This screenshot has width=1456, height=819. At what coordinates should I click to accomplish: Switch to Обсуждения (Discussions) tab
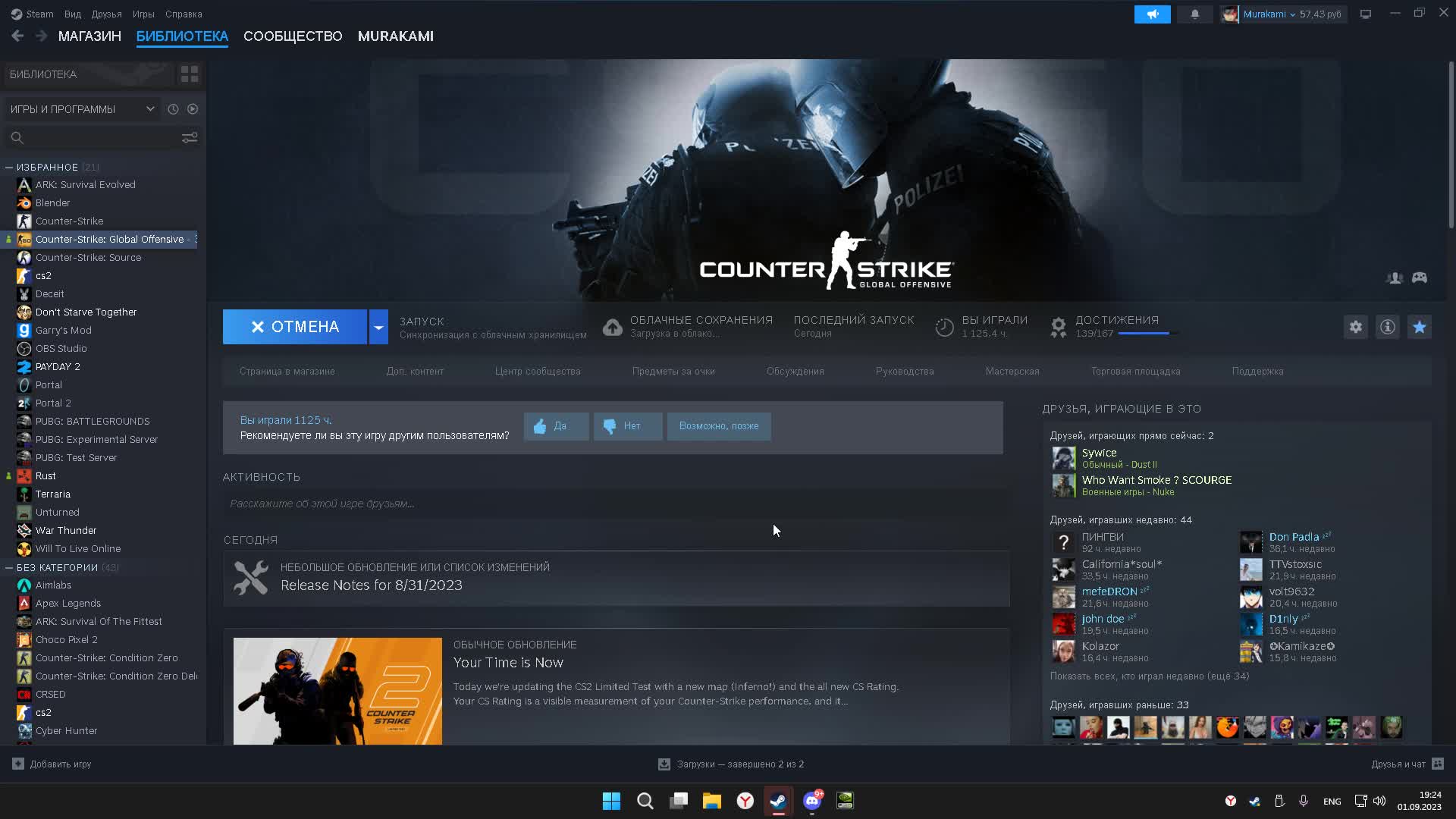(x=795, y=371)
